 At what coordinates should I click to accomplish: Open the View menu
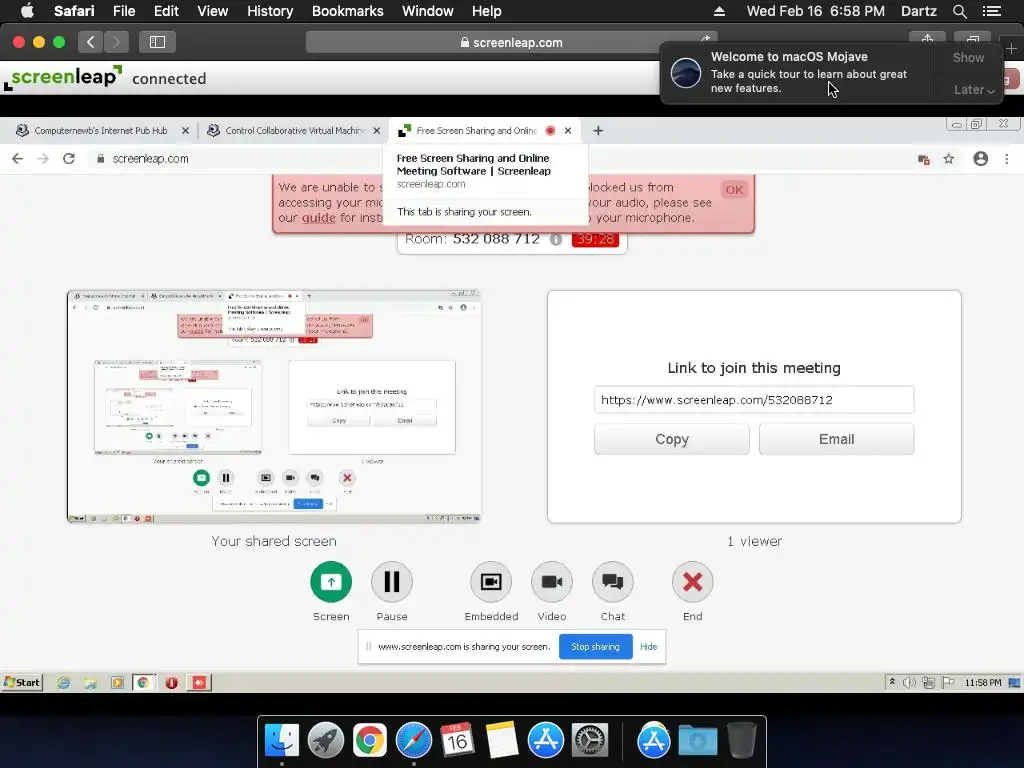point(212,11)
